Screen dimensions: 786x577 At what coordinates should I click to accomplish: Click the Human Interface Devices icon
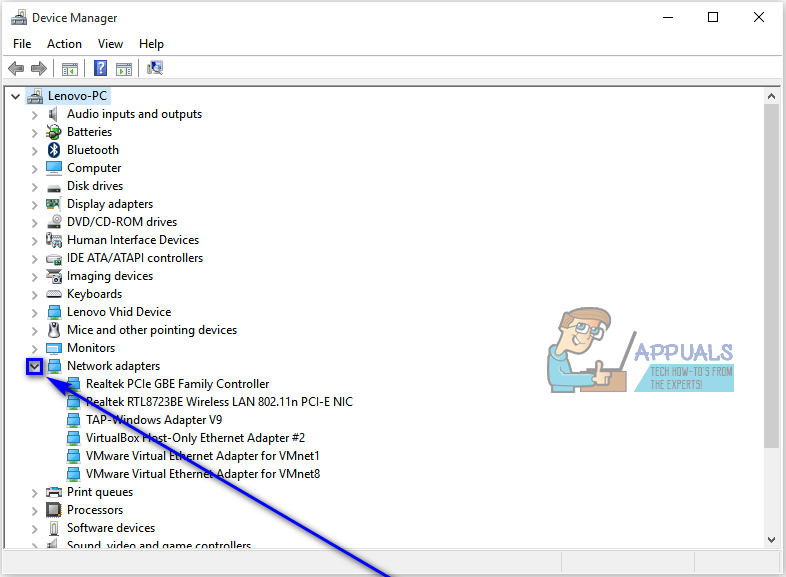pos(54,240)
